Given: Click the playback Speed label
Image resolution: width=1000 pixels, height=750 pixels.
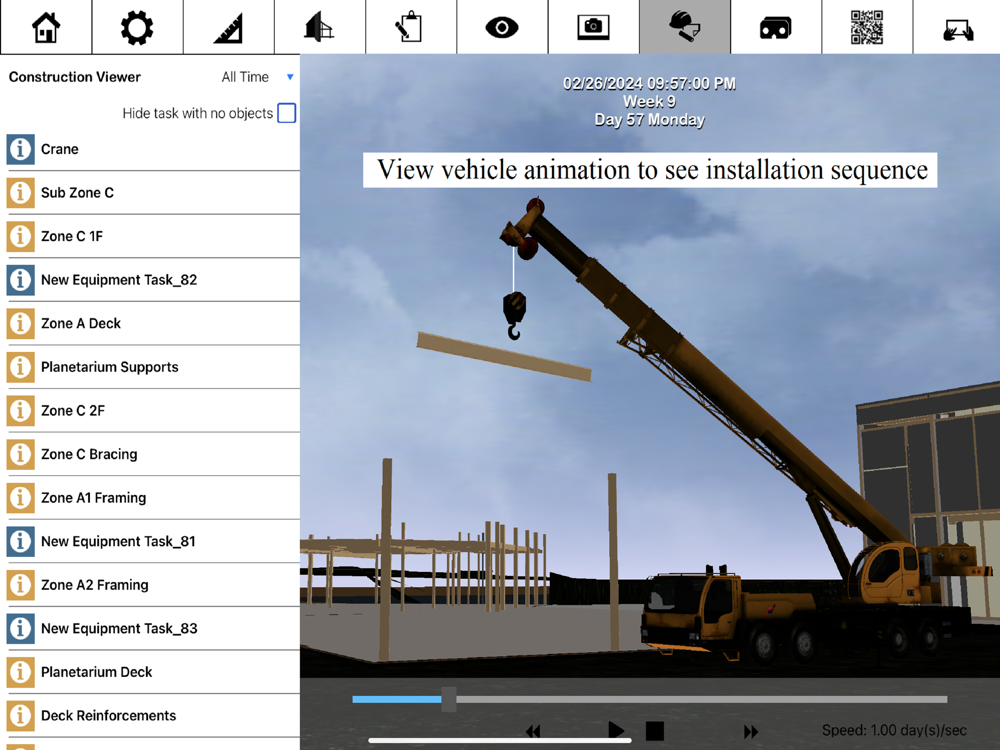Looking at the screenshot, I should [894, 730].
